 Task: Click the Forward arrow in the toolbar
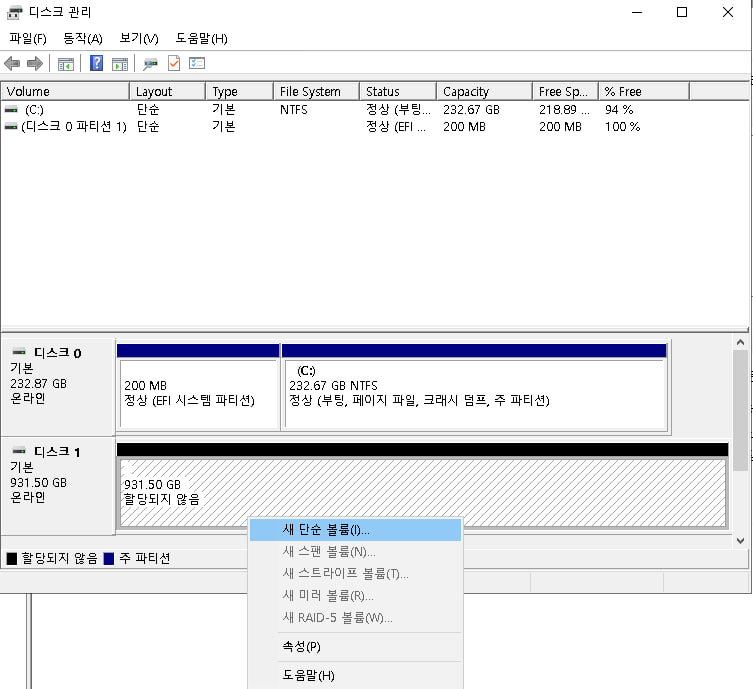tap(35, 64)
